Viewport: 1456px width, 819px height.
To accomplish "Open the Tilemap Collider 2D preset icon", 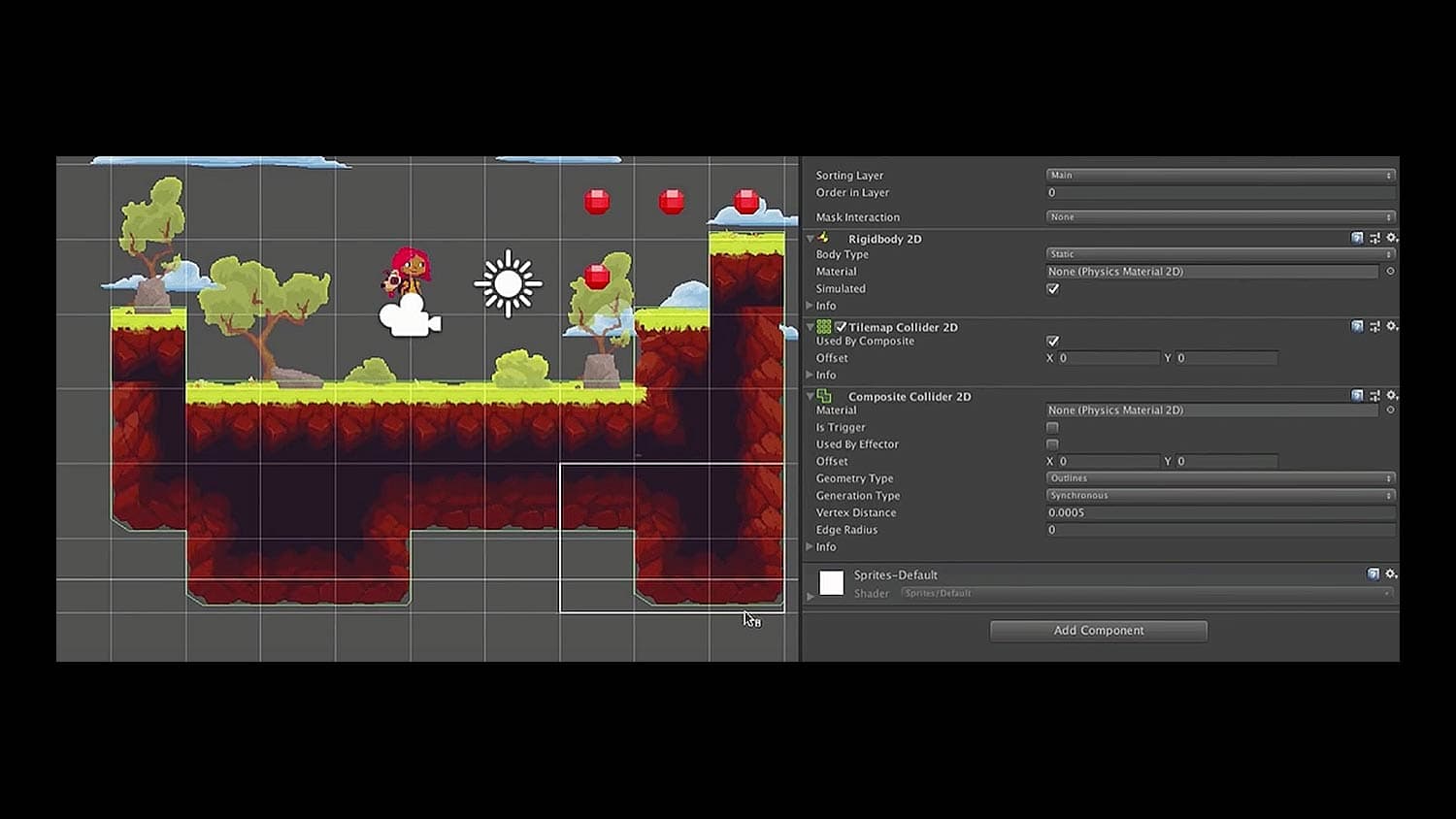I will coord(1374,327).
